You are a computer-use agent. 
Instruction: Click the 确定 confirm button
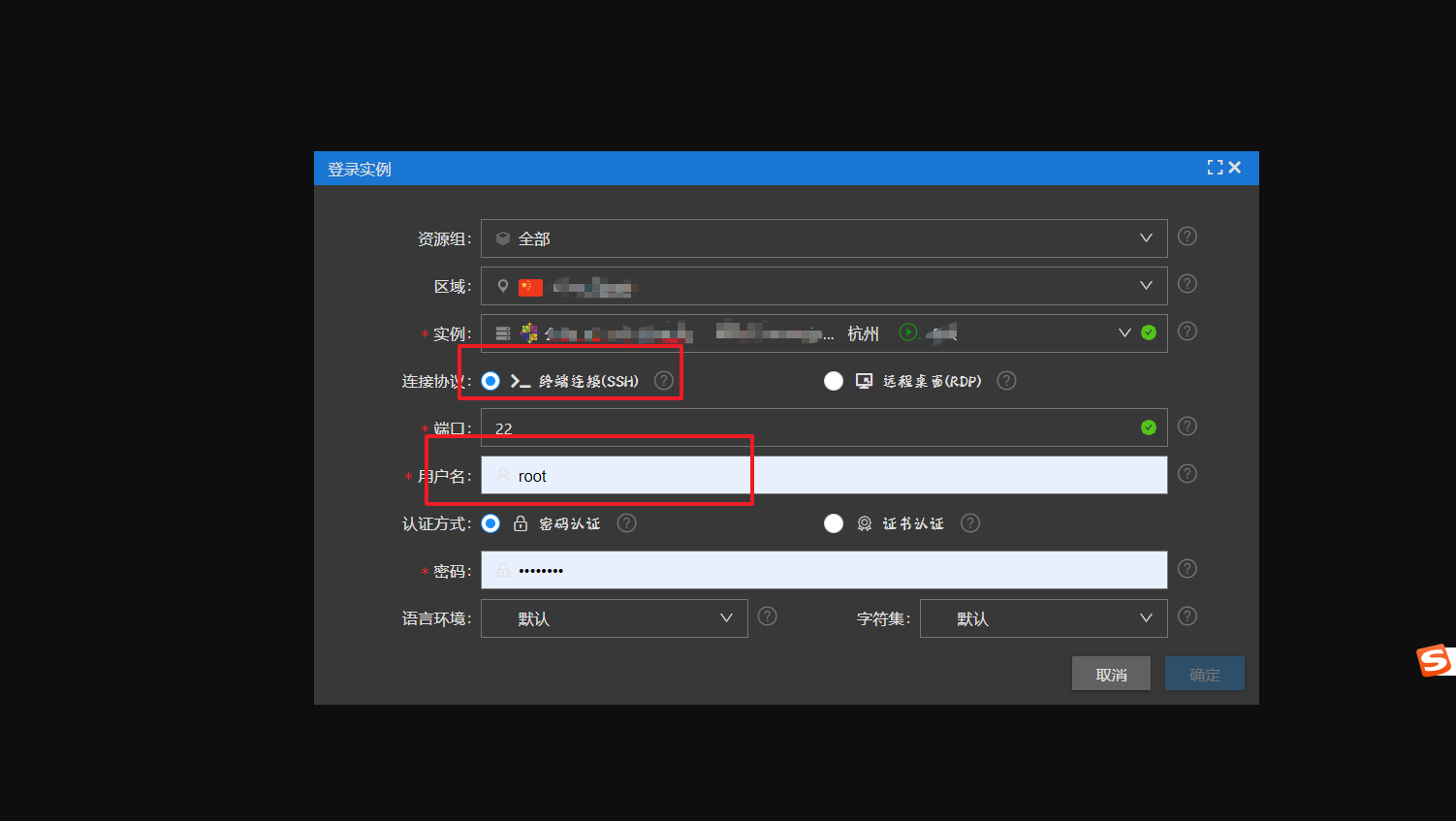1204,673
